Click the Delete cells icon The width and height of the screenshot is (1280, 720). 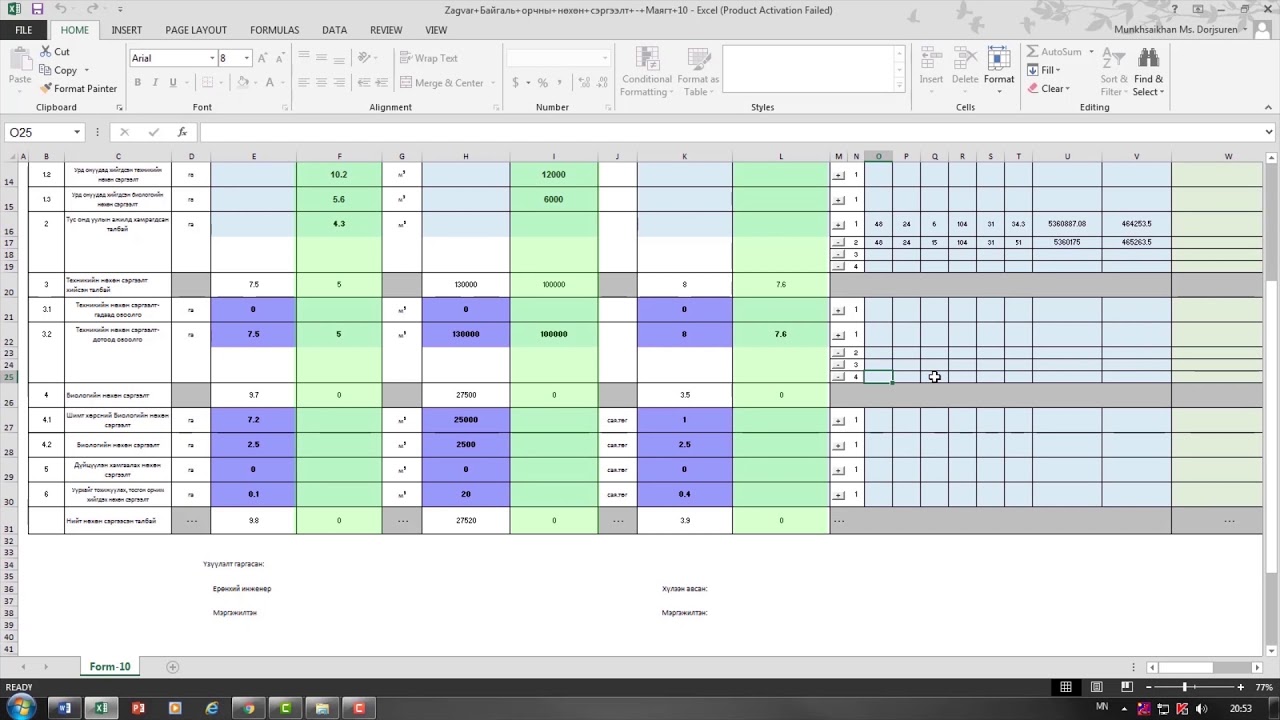965,59
